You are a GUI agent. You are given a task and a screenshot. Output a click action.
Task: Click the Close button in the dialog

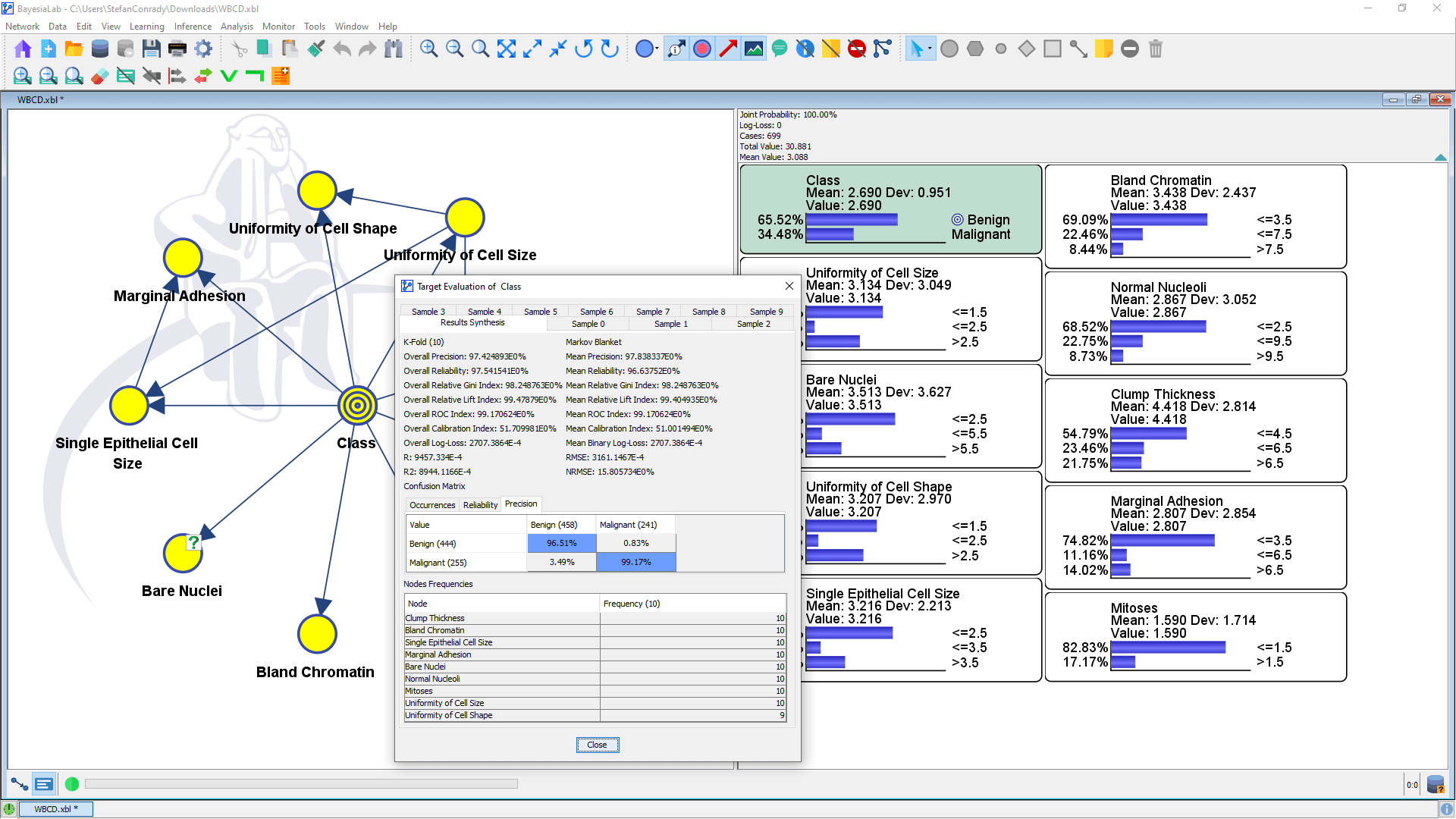pos(597,745)
